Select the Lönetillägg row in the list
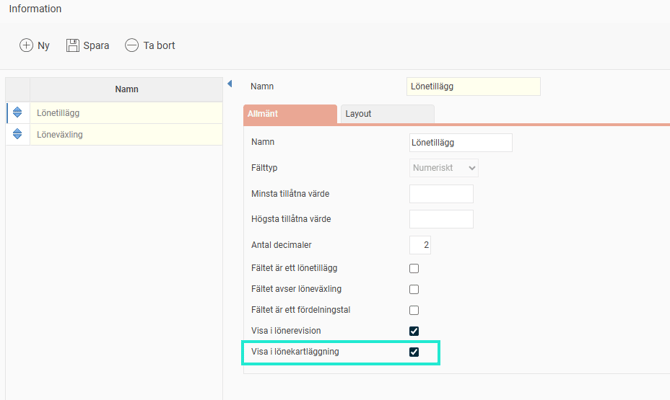The height and width of the screenshot is (400, 670). [x=125, y=113]
